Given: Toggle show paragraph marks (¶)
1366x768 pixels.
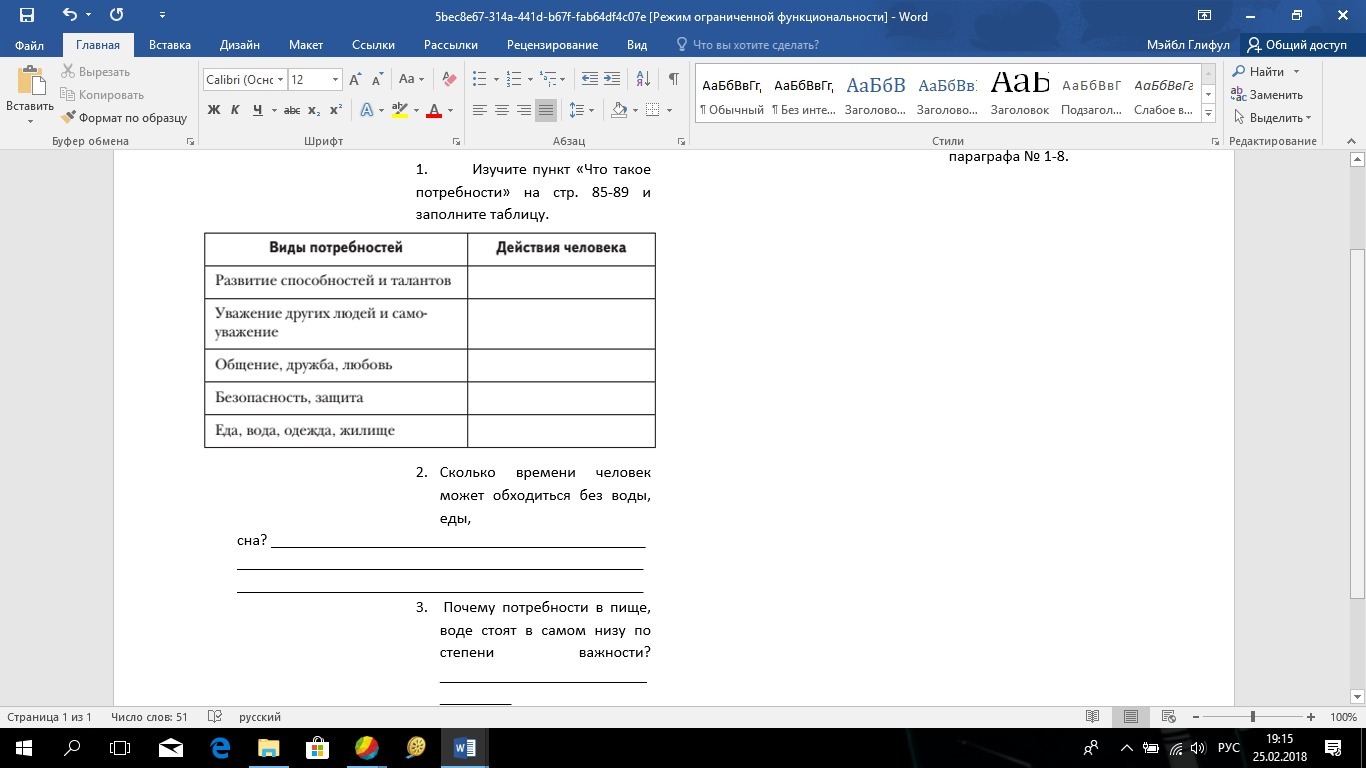Looking at the screenshot, I should click(674, 79).
